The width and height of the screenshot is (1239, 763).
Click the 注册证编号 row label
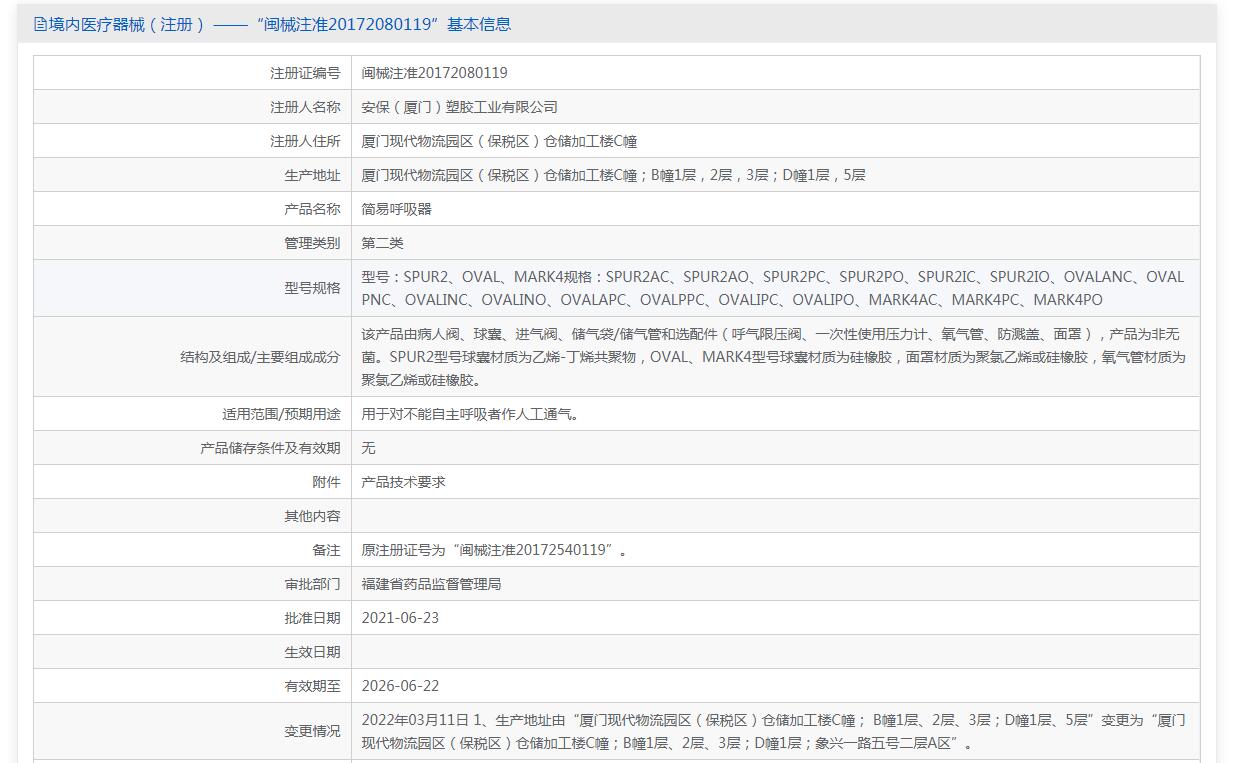pyautogui.click(x=305, y=73)
